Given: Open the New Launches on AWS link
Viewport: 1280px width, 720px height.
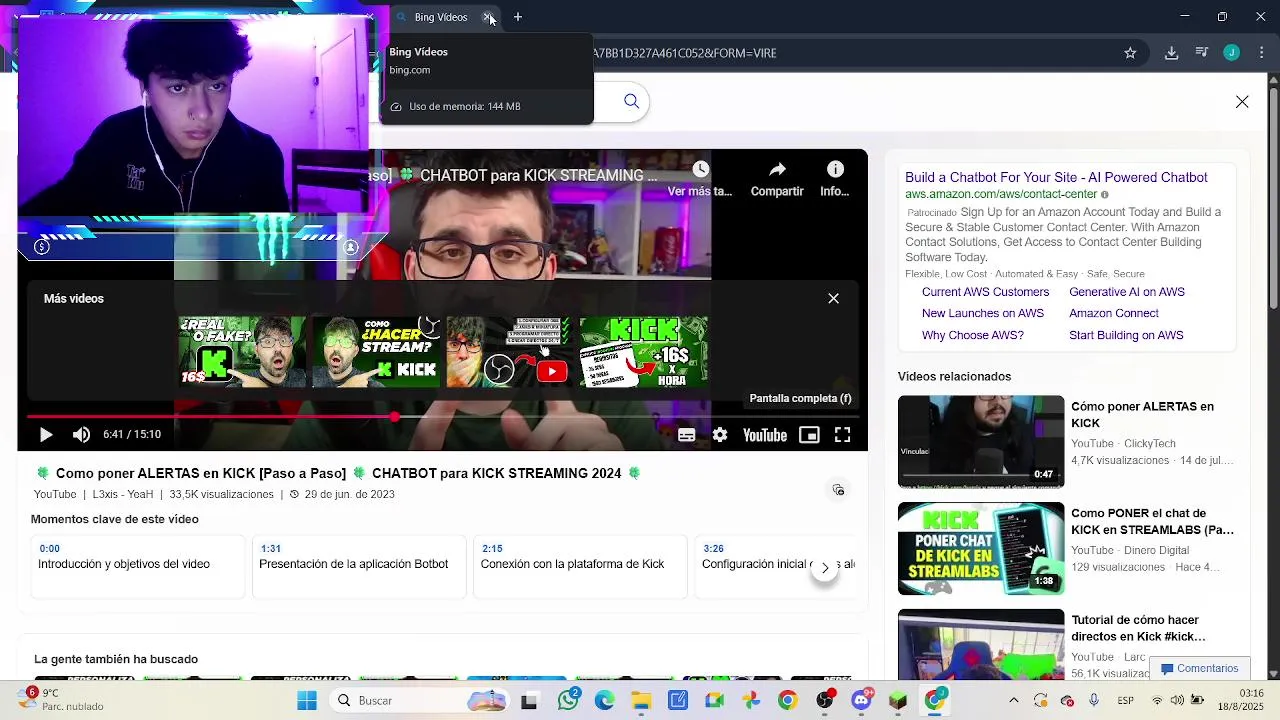Looking at the screenshot, I should (983, 313).
